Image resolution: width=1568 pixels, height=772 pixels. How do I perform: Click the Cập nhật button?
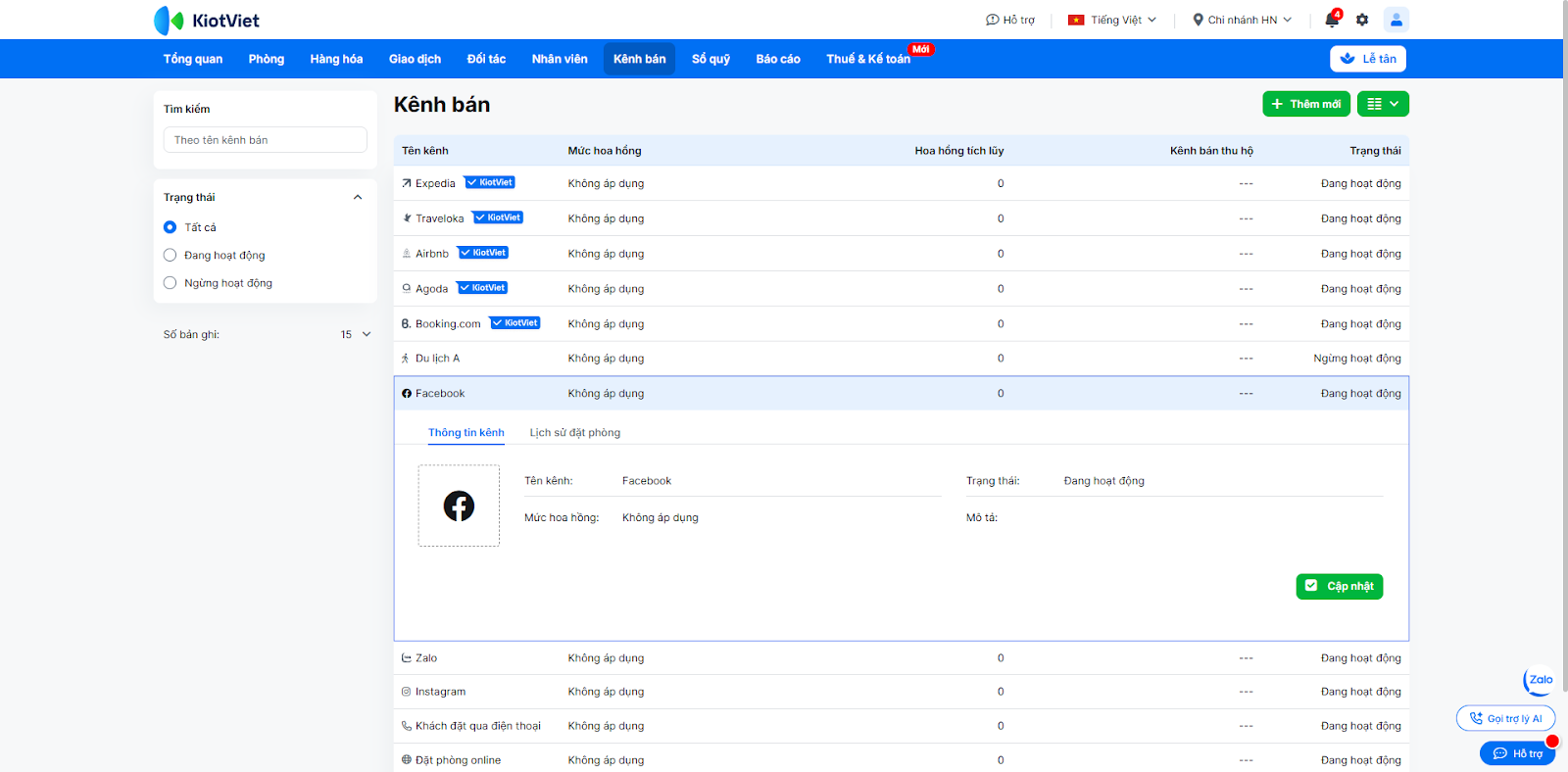tap(1339, 586)
